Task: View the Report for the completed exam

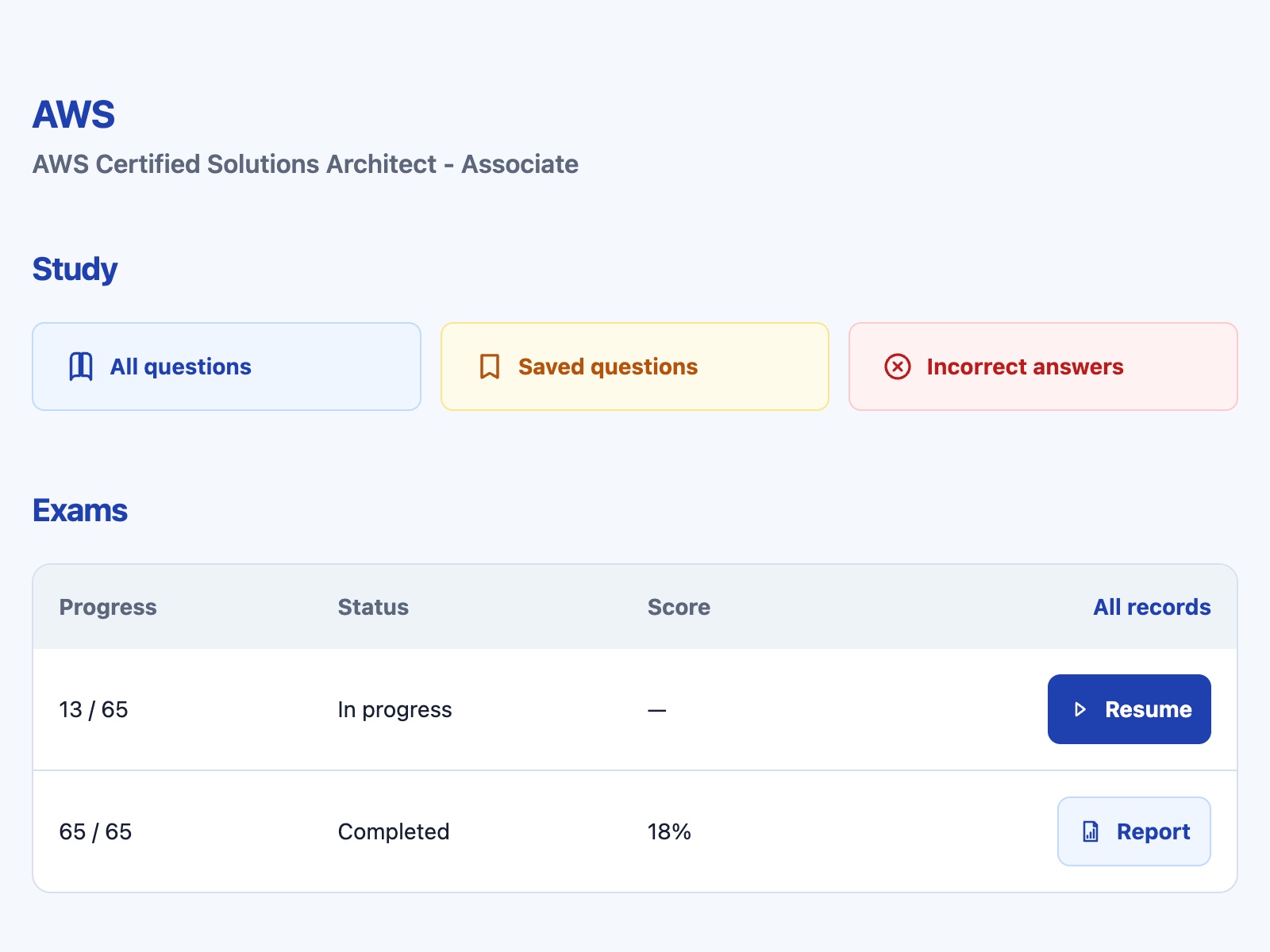Action: [x=1133, y=831]
